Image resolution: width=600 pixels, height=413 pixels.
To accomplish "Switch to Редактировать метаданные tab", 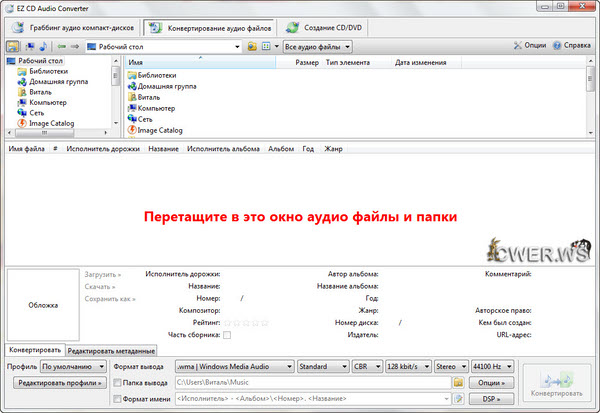I will [112, 350].
